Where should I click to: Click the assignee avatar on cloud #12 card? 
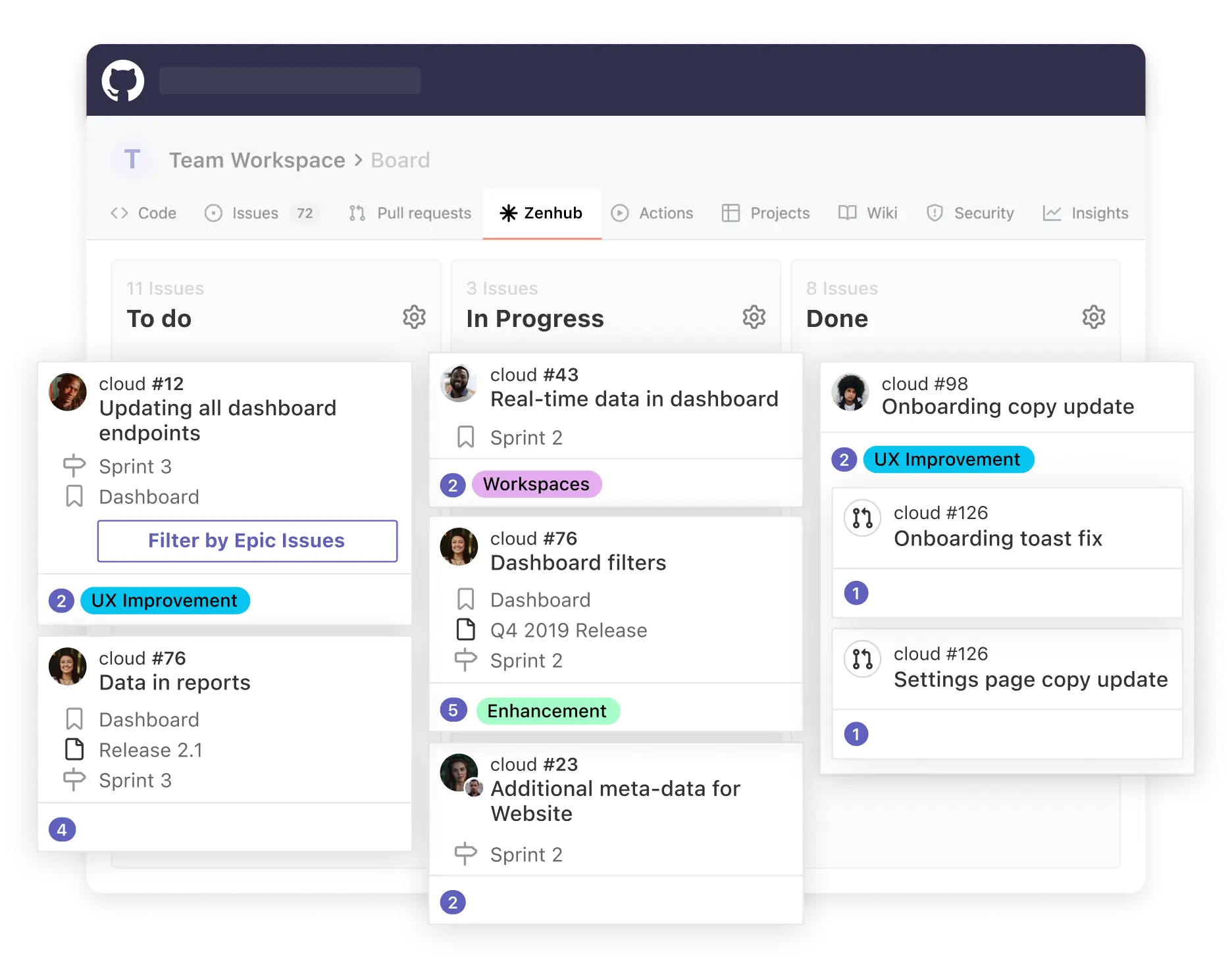(x=68, y=392)
